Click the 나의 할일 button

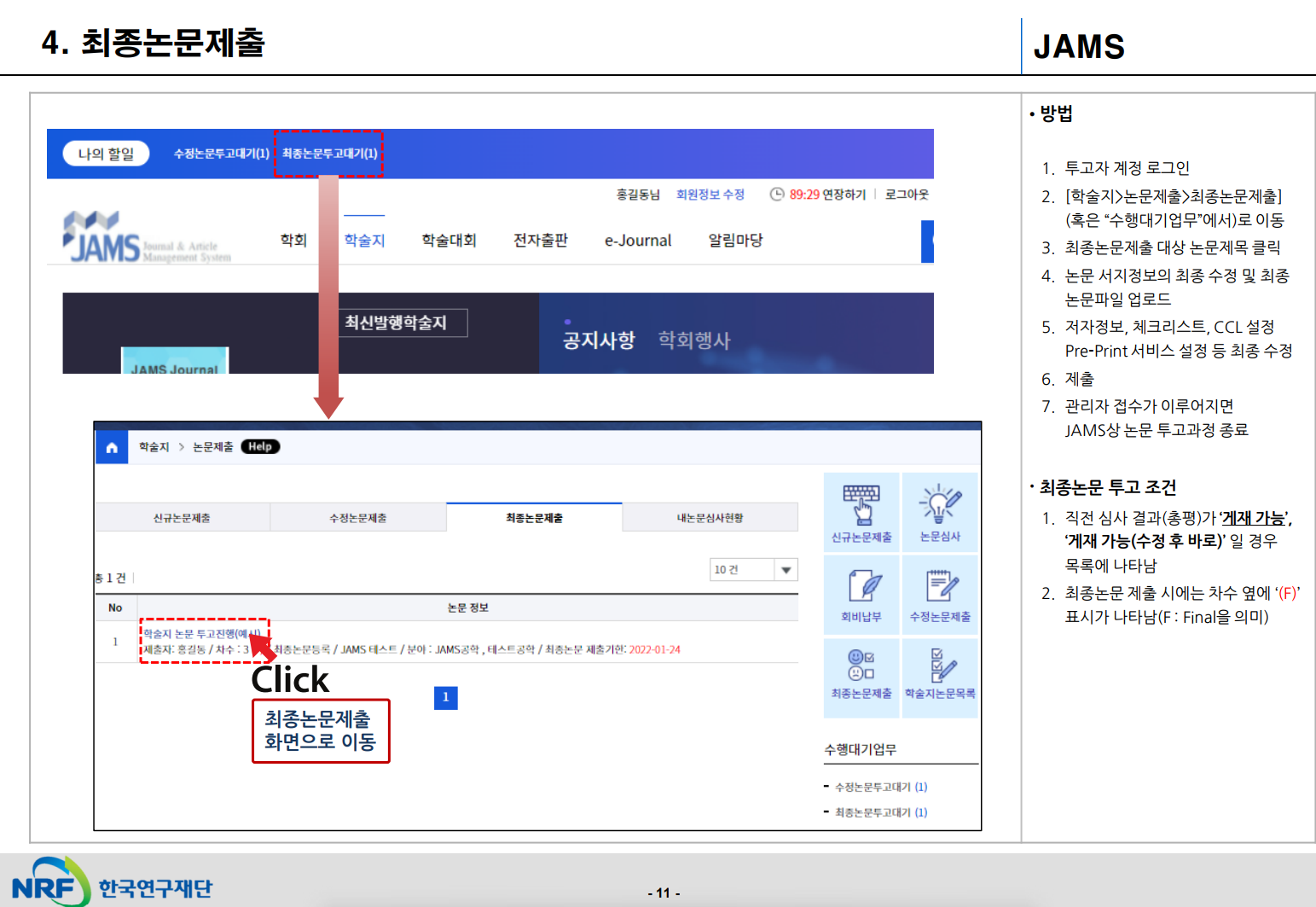[x=106, y=154]
